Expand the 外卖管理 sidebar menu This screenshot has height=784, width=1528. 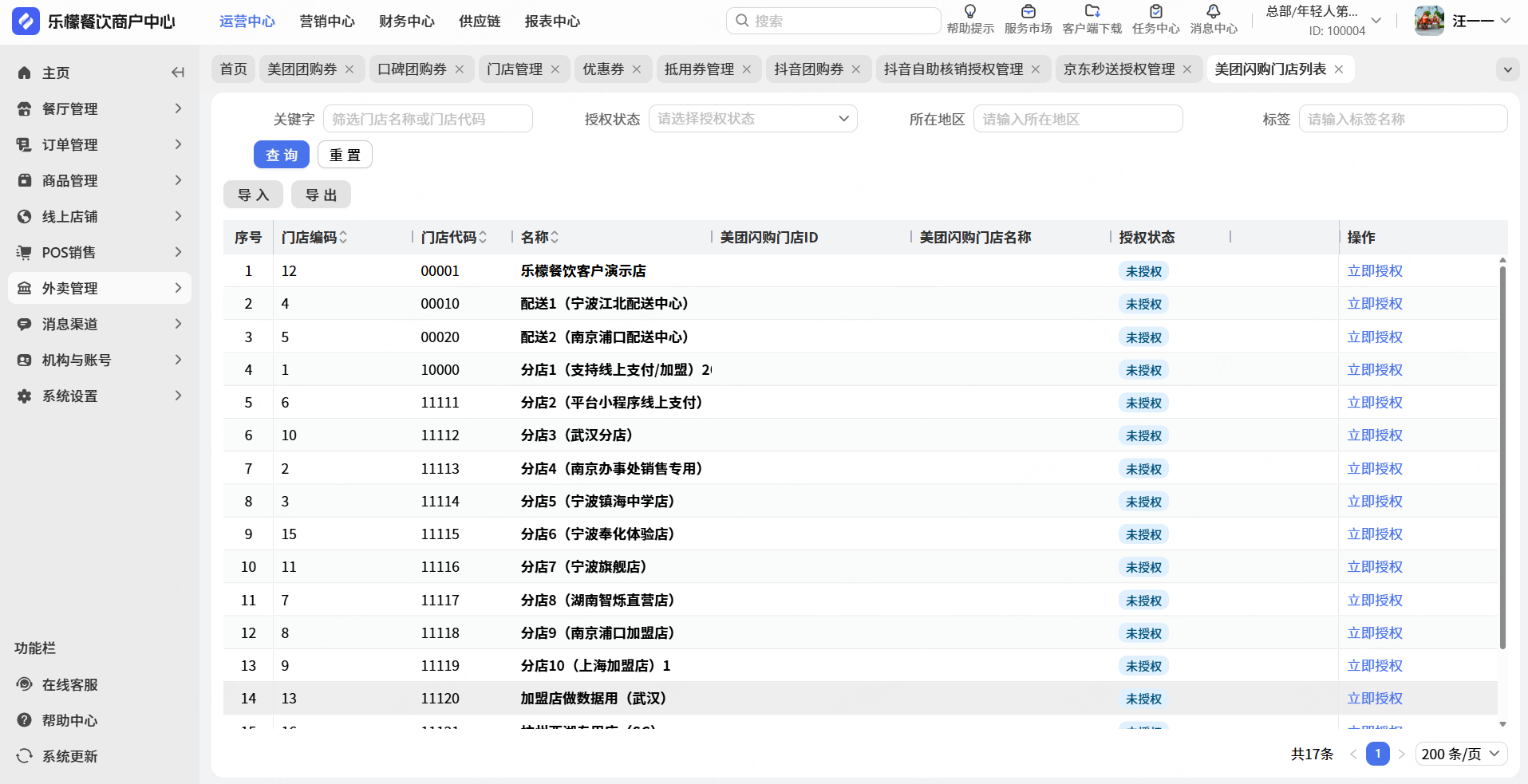click(100, 288)
